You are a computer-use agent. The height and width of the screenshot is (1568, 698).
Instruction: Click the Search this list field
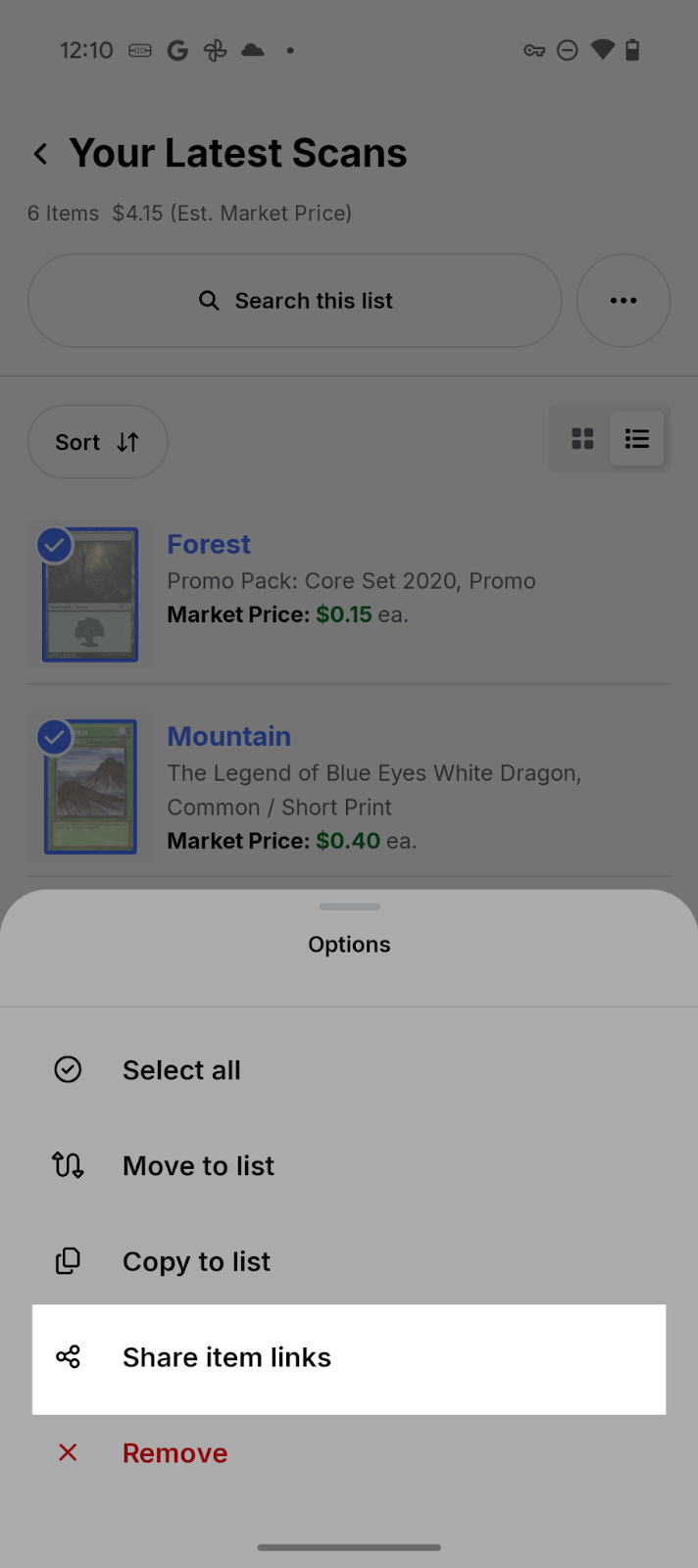pos(294,301)
